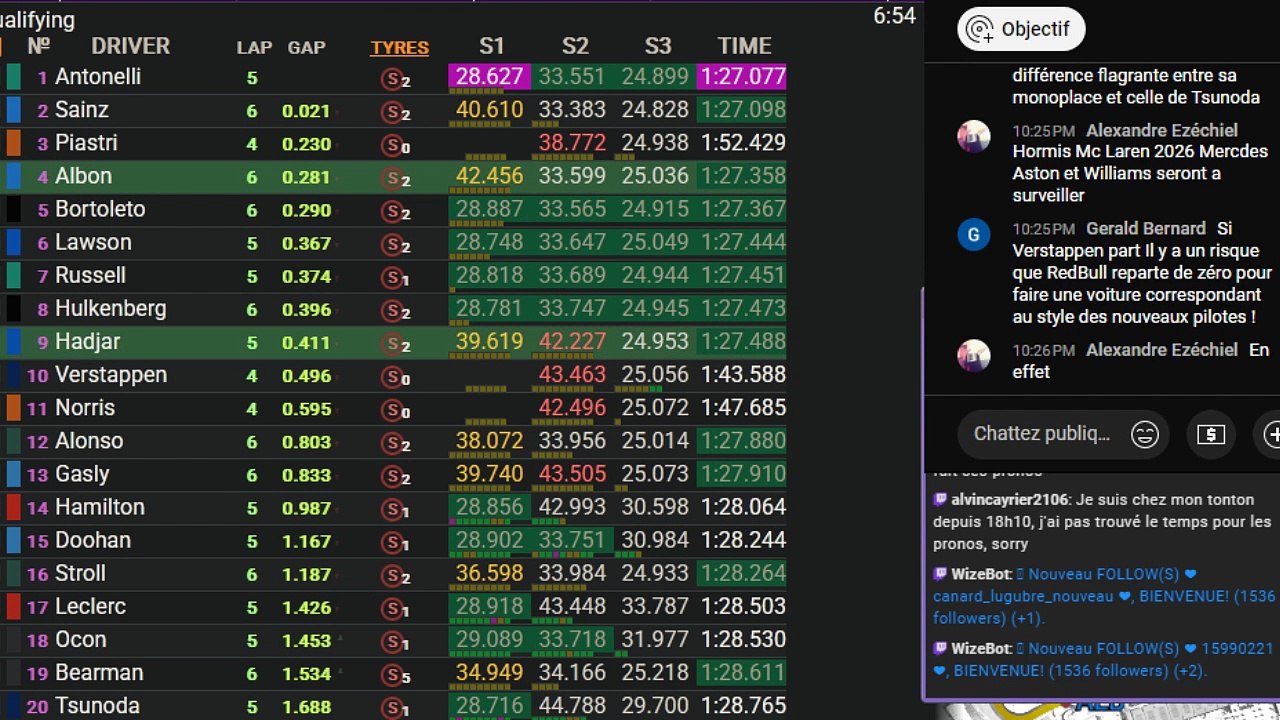This screenshot has height=720, width=1280.
Task: Click Bearman's soft tyre icon
Action: (x=394, y=673)
